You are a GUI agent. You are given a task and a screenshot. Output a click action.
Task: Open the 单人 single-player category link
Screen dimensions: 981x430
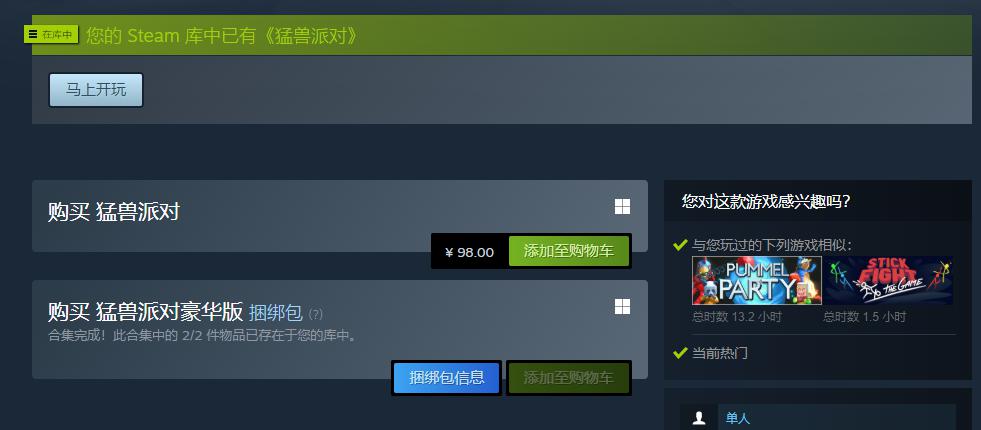738,418
